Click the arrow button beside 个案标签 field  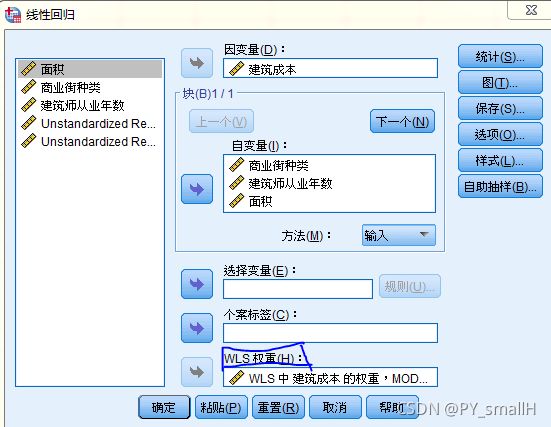[x=197, y=328]
